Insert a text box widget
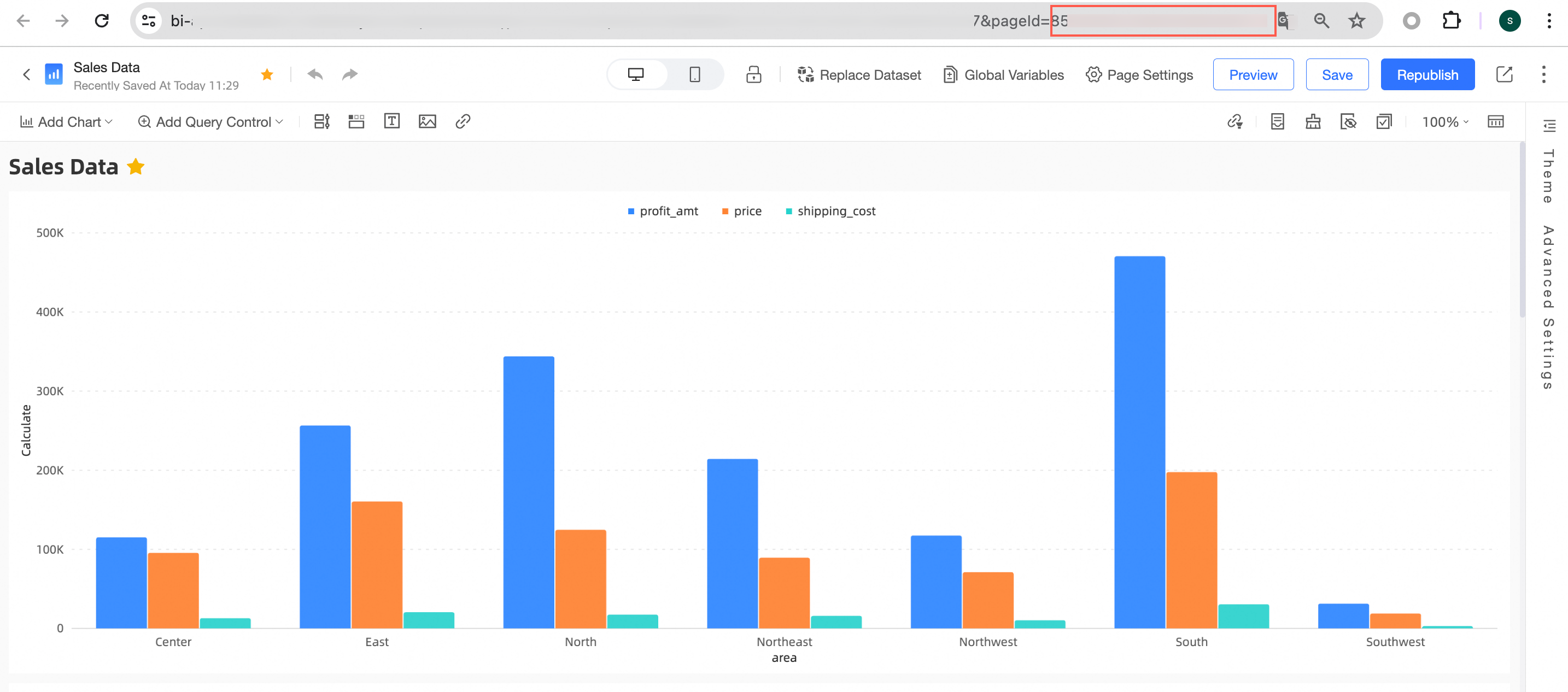Viewport: 1568px width, 692px height. point(391,121)
